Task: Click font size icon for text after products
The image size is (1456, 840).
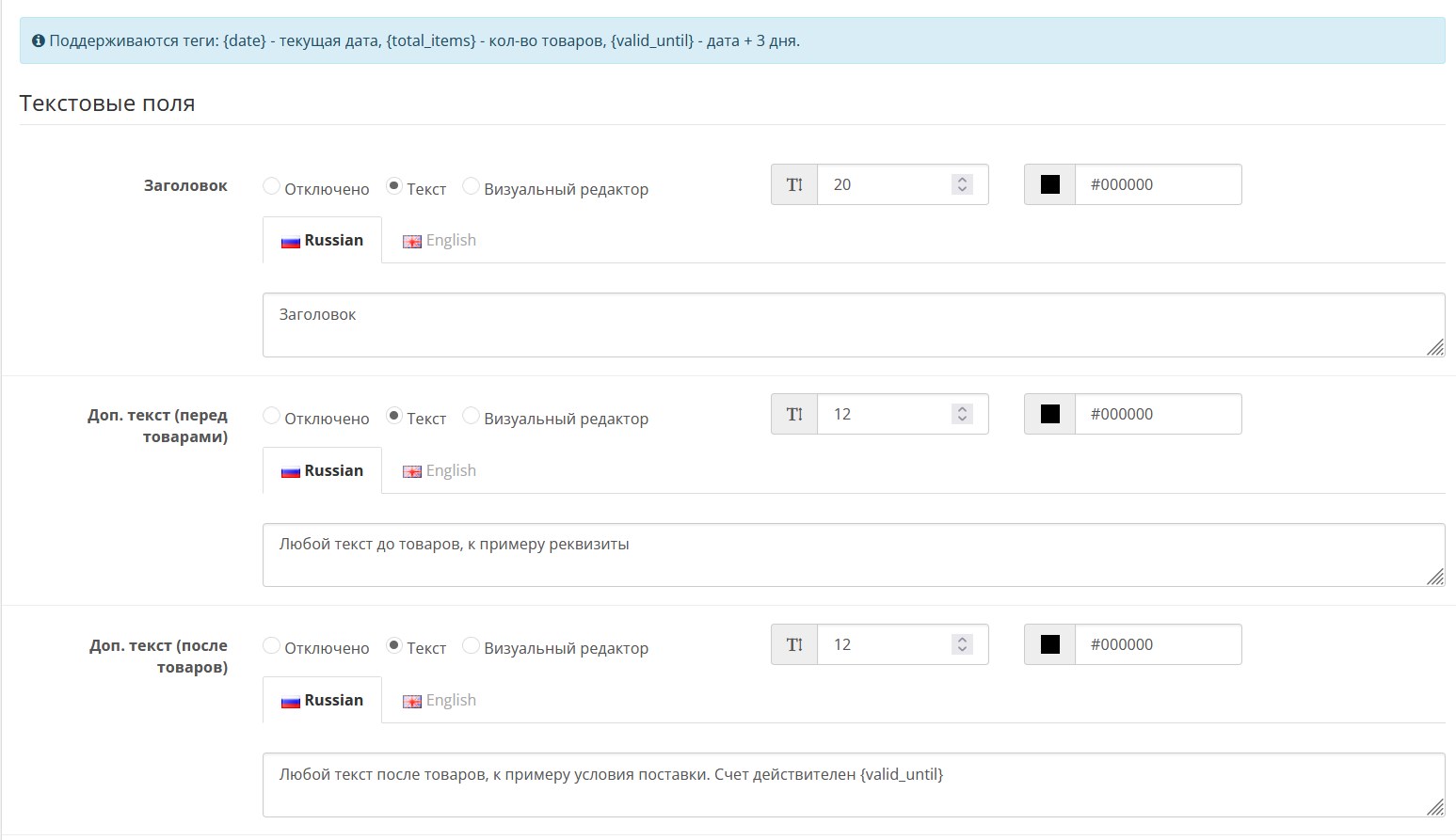Action: (x=794, y=644)
